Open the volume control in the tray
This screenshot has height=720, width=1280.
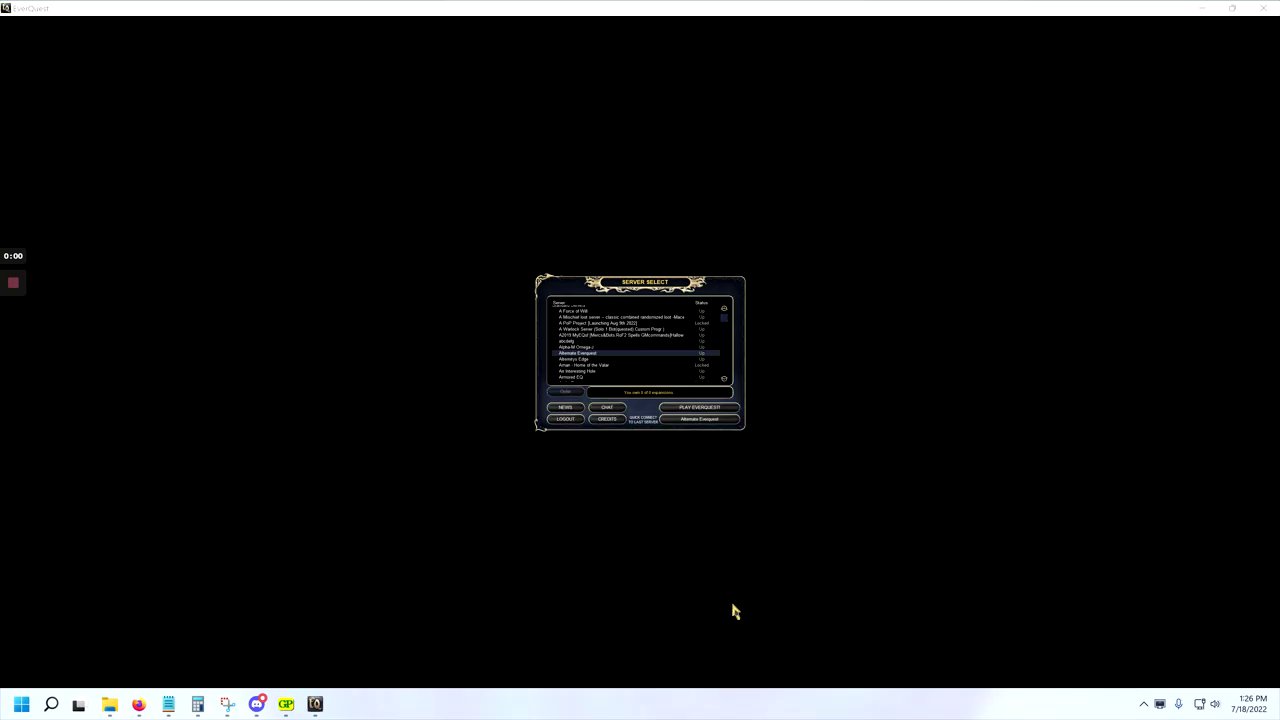click(1215, 704)
